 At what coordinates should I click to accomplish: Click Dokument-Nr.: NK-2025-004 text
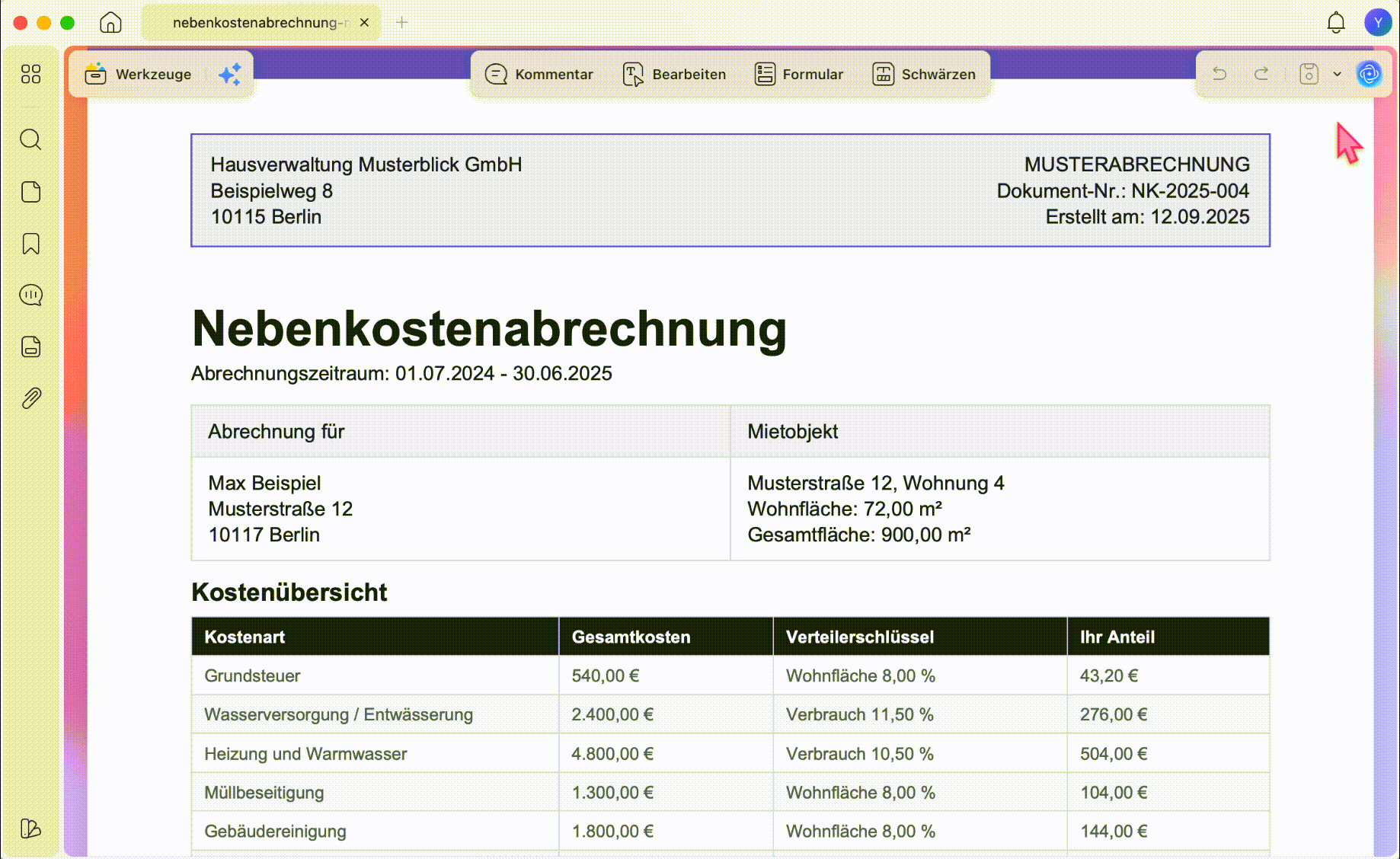(1123, 190)
